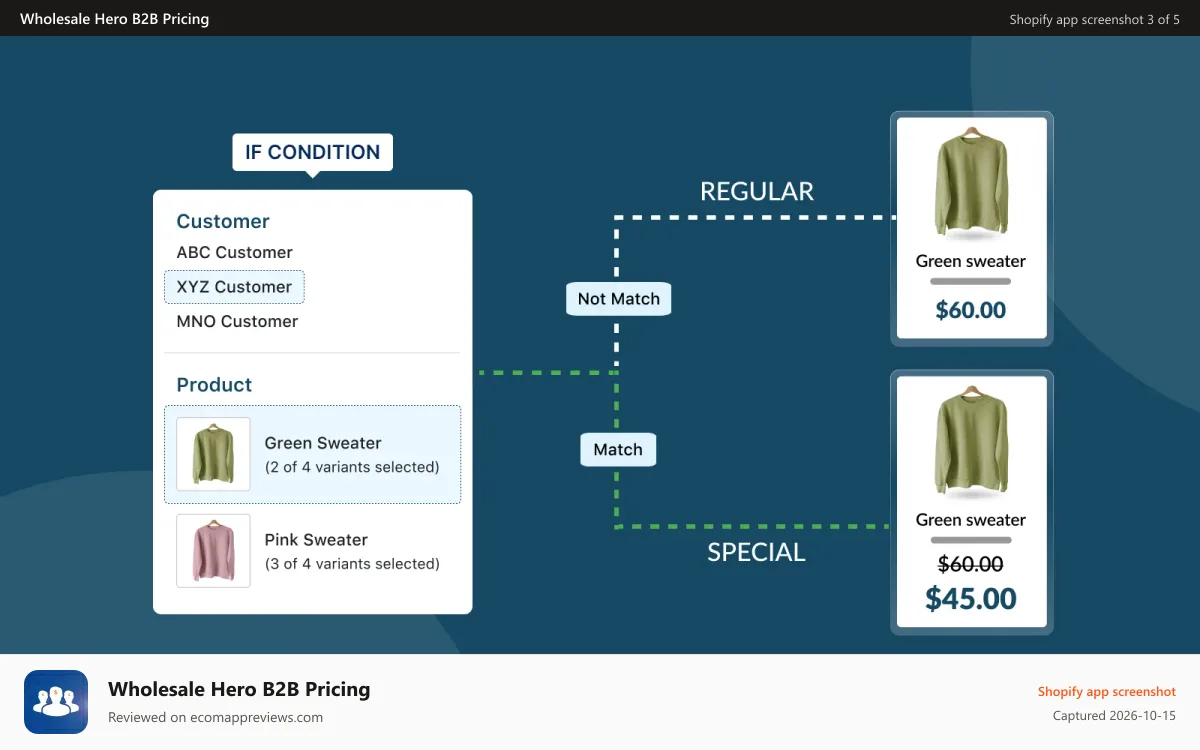Select ABC Customer in the list
1200x750 pixels.
coord(235,252)
